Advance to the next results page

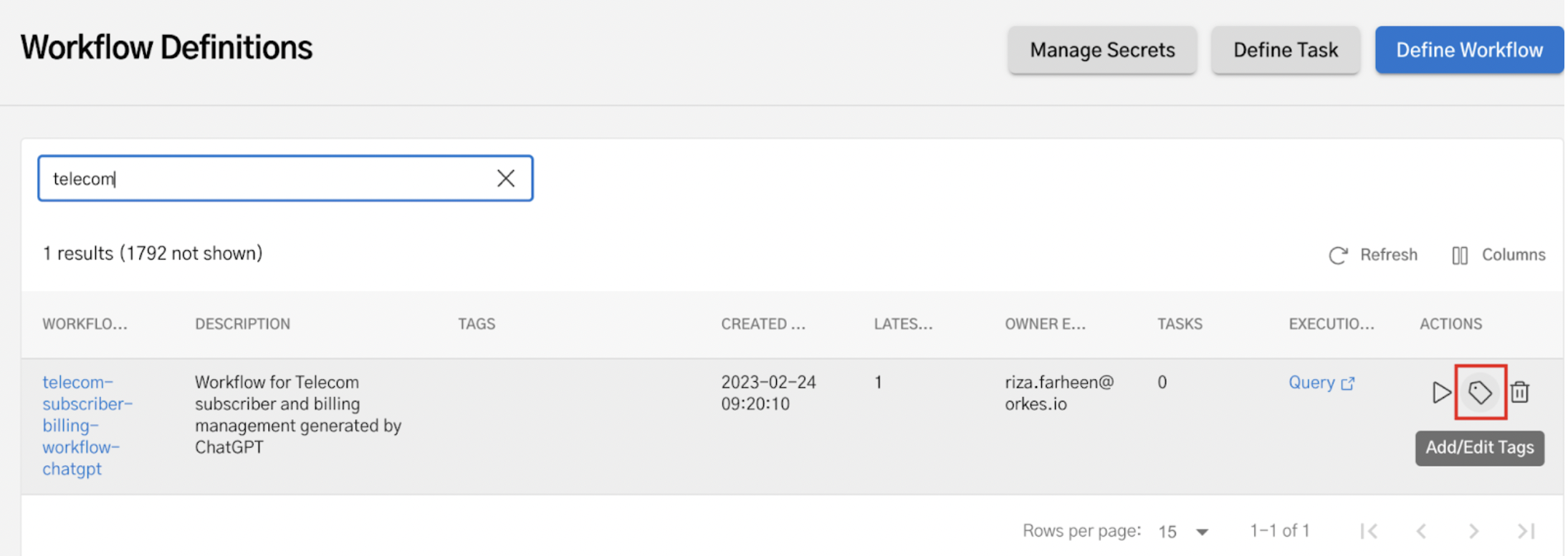[1474, 531]
